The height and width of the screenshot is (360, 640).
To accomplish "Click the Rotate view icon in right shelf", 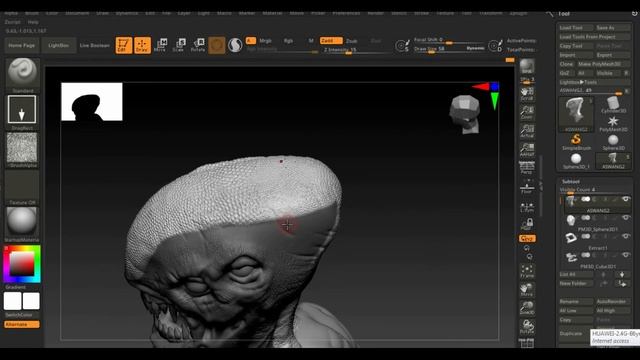I will coord(527,327).
